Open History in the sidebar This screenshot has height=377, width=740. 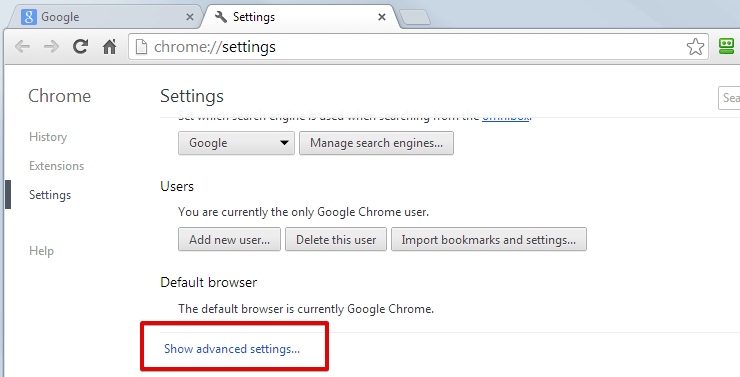(x=48, y=137)
